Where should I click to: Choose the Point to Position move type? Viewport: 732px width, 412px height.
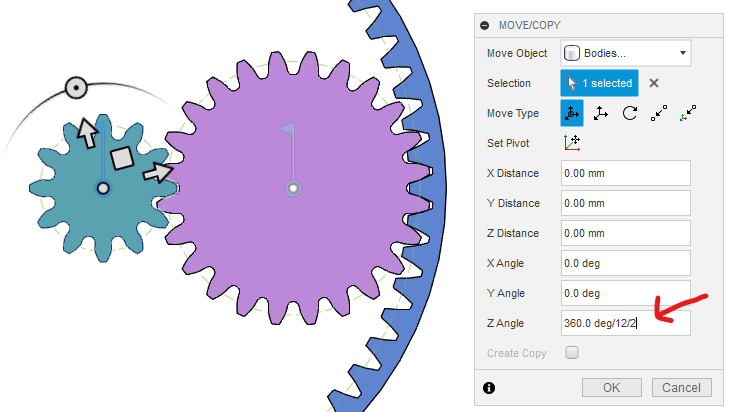tap(688, 113)
